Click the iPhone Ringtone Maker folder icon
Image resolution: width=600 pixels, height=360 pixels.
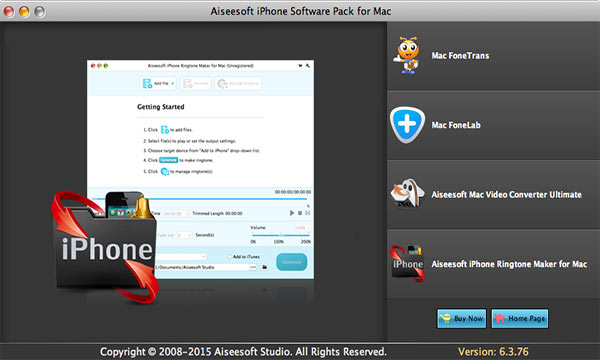point(407,263)
